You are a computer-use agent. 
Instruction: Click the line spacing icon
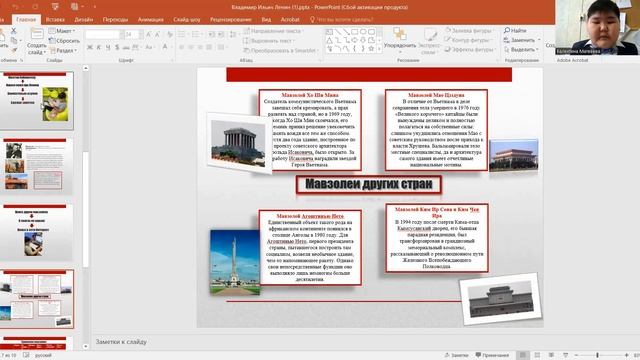click(x=233, y=35)
